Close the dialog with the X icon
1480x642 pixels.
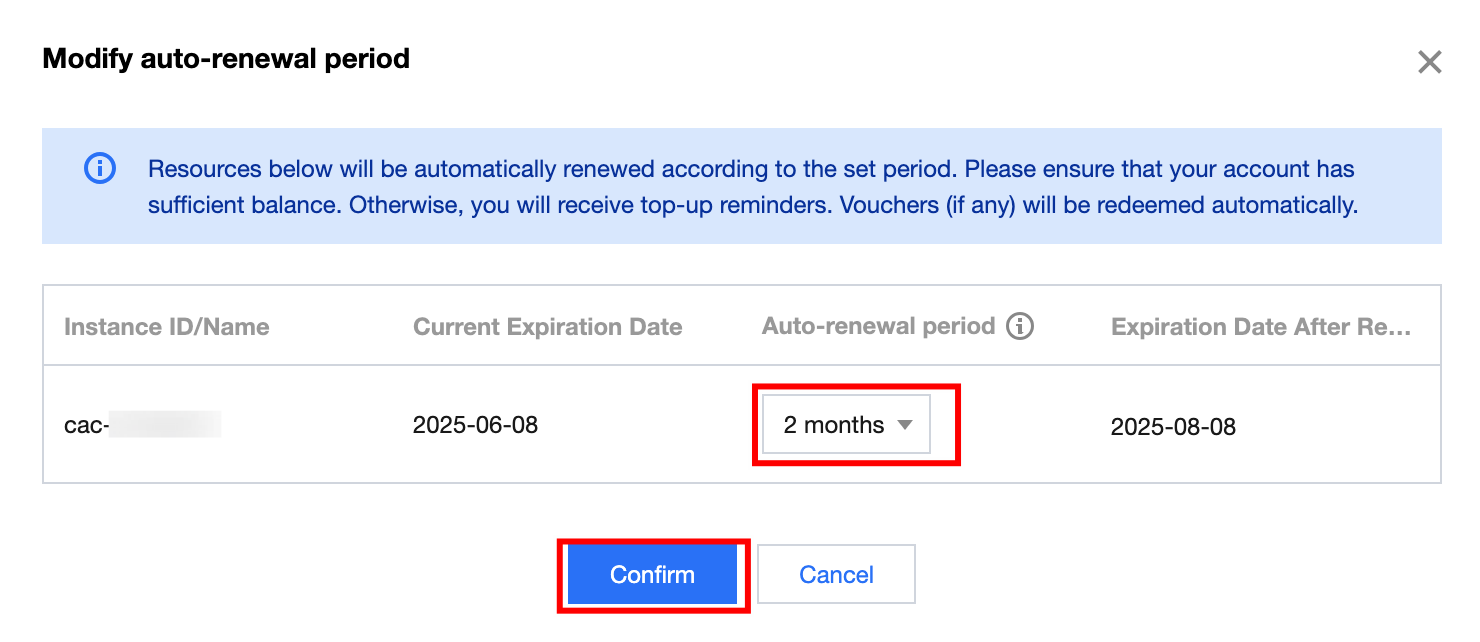pyautogui.click(x=1429, y=63)
